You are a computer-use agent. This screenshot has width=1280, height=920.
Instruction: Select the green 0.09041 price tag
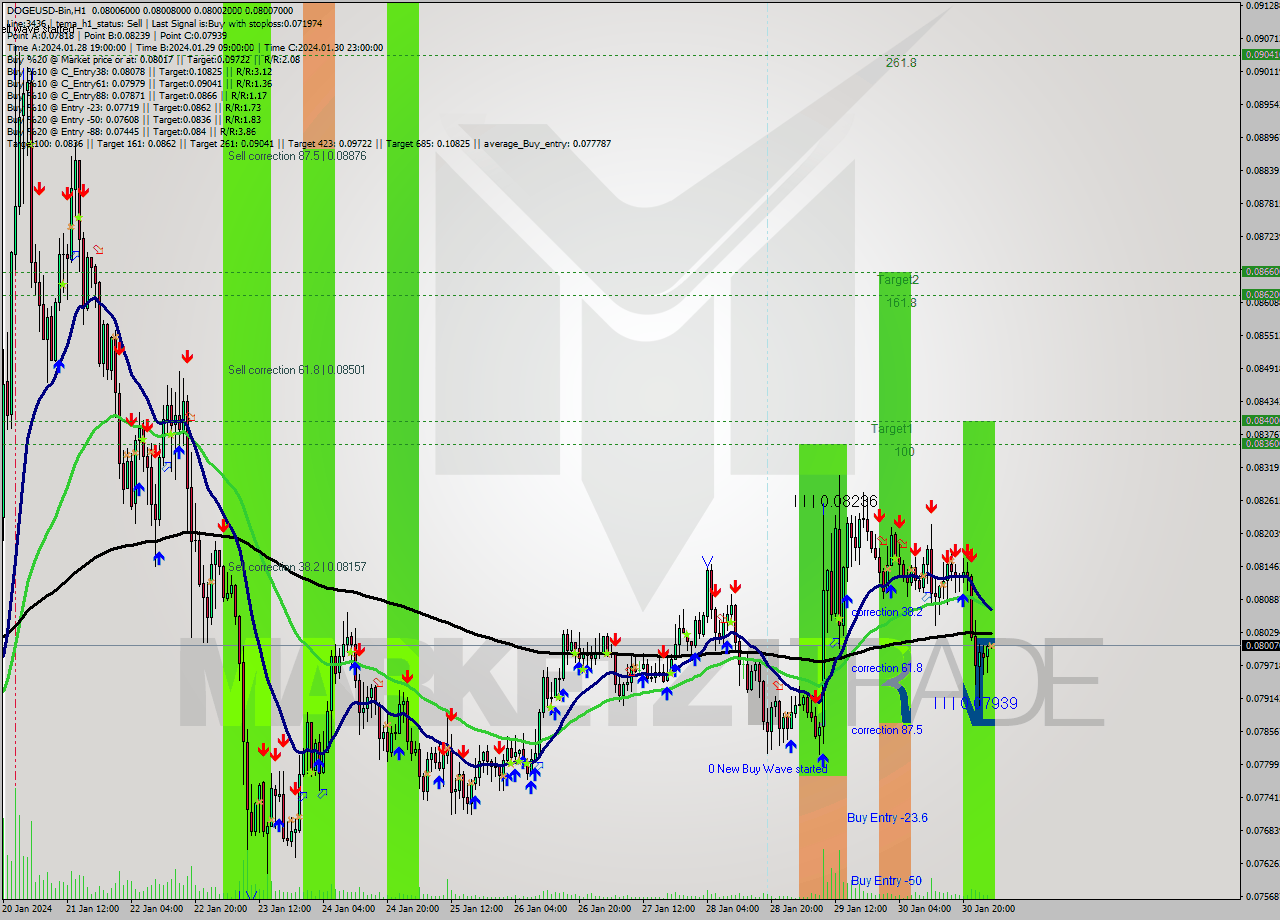coord(1261,54)
